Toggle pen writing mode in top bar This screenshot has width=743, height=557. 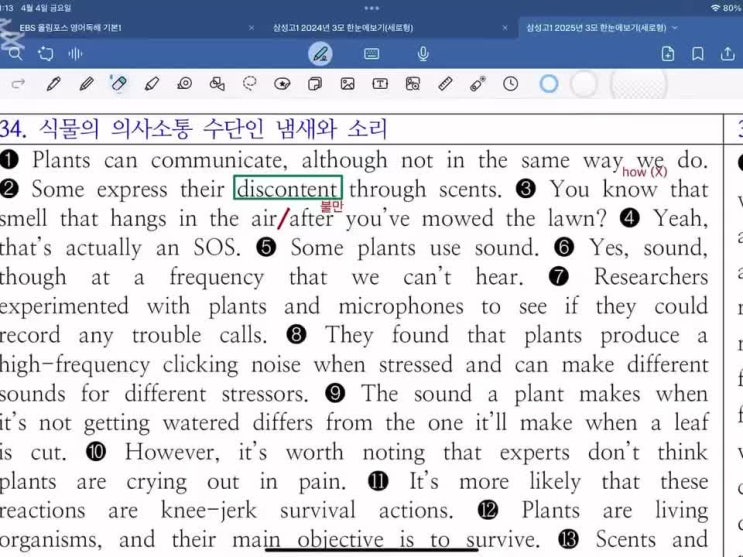pos(320,54)
